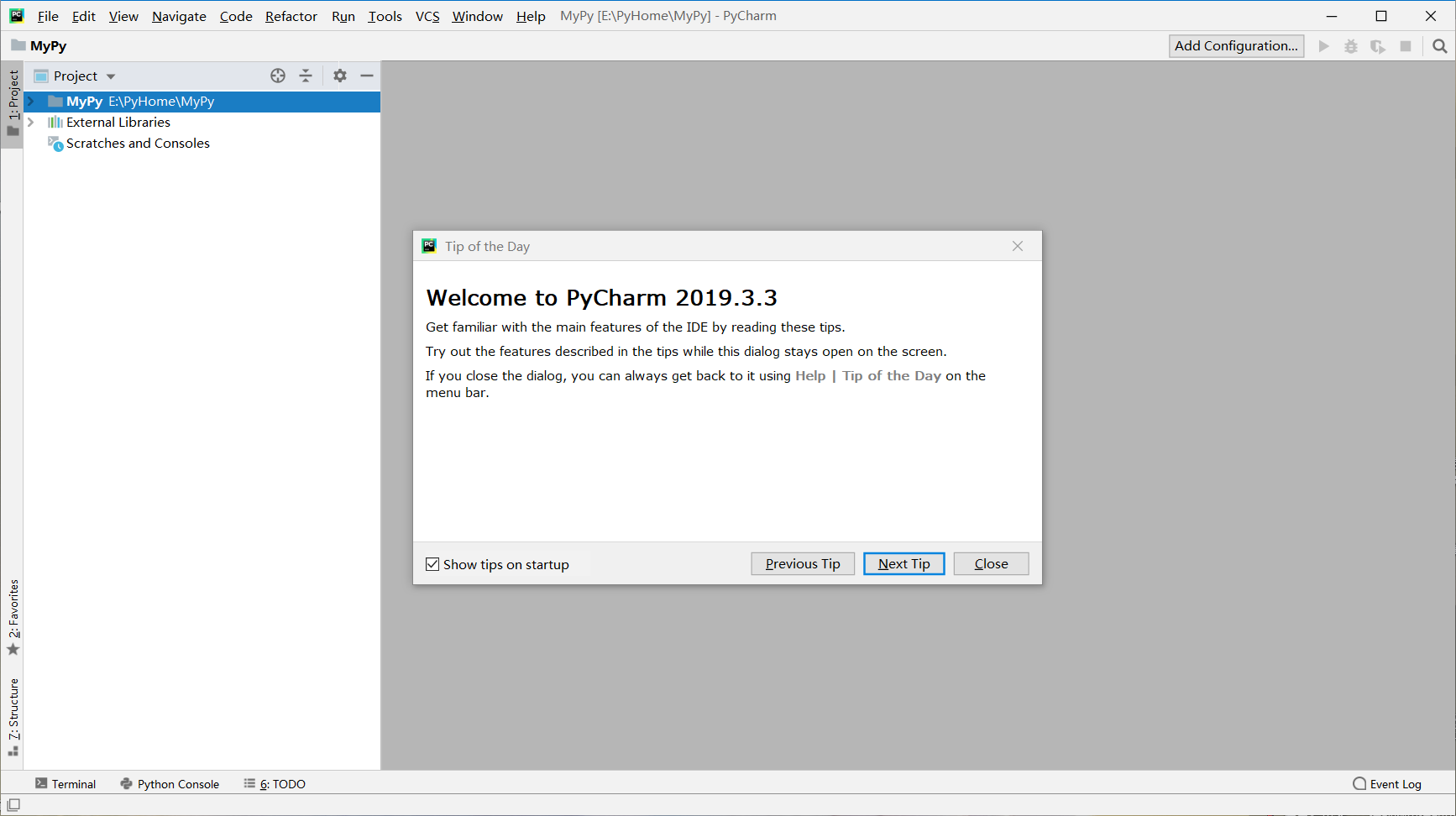Click the Favorites star icon on left stripe
The image size is (1456, 816).
13,649
